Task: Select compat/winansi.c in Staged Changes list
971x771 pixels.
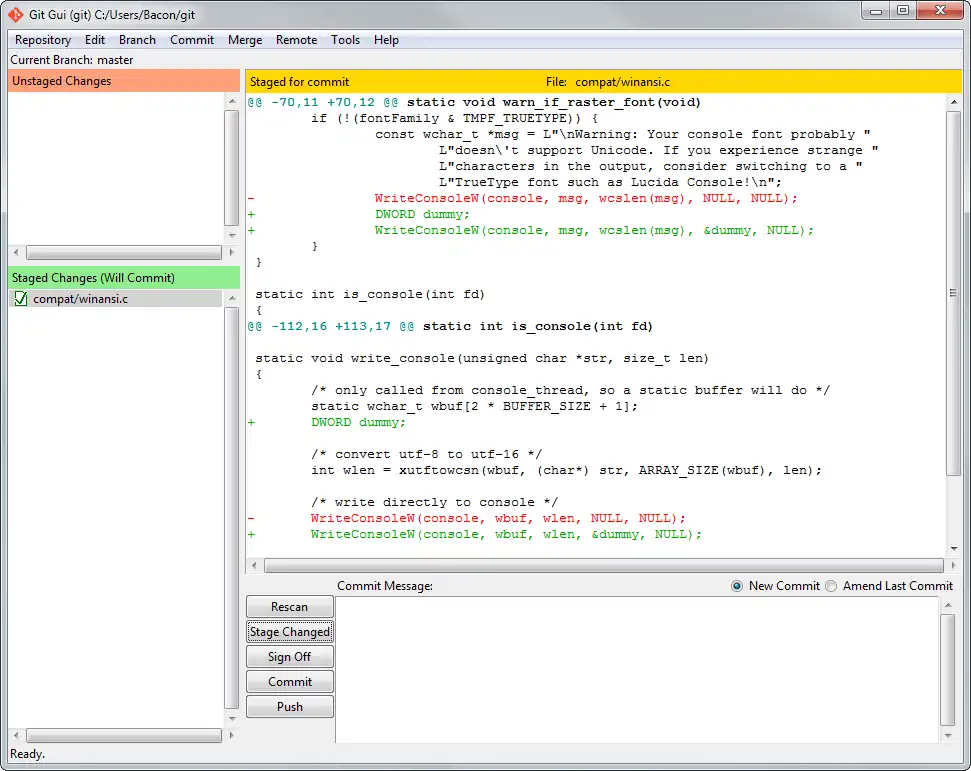Action: tap(80, 299)
